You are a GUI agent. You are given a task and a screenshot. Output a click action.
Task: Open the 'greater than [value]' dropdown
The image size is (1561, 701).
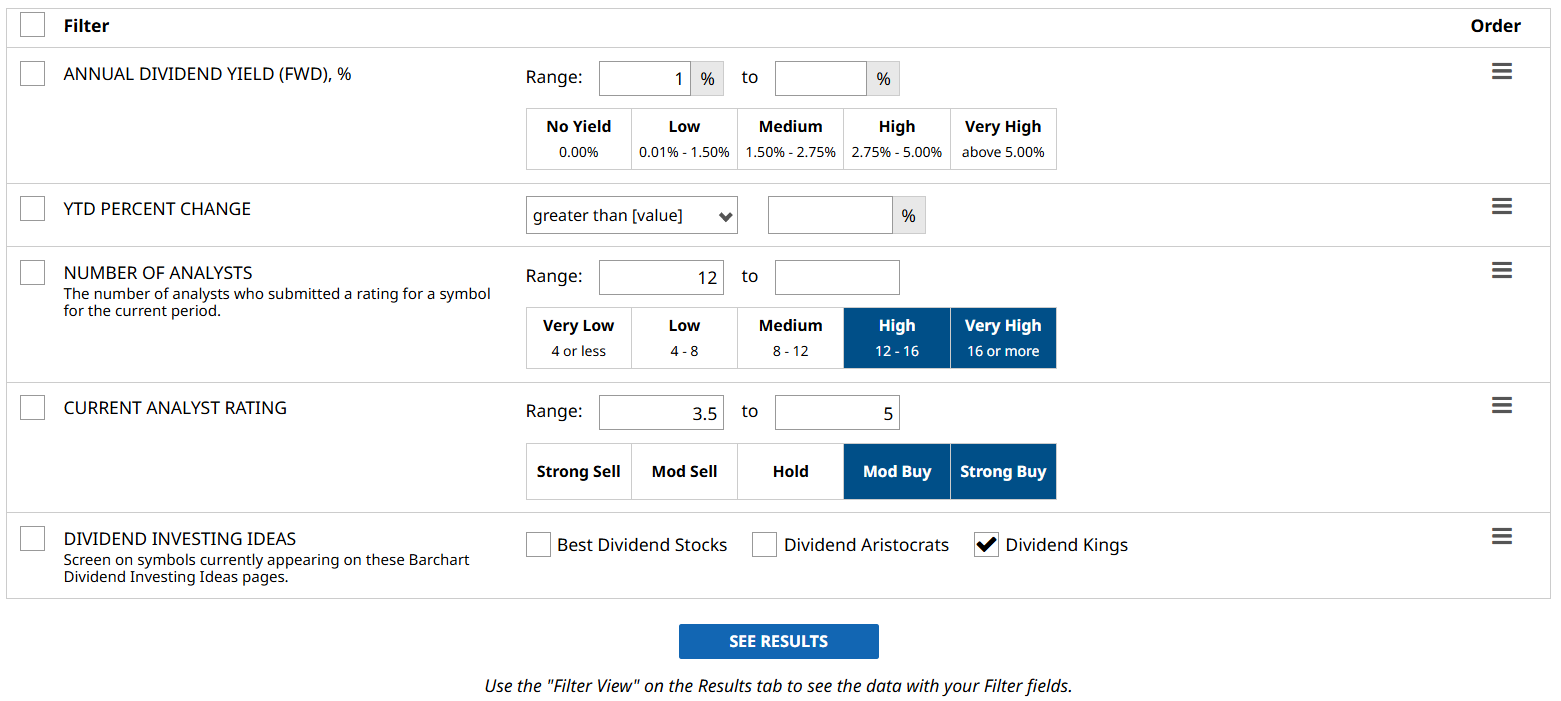point(631,215)
